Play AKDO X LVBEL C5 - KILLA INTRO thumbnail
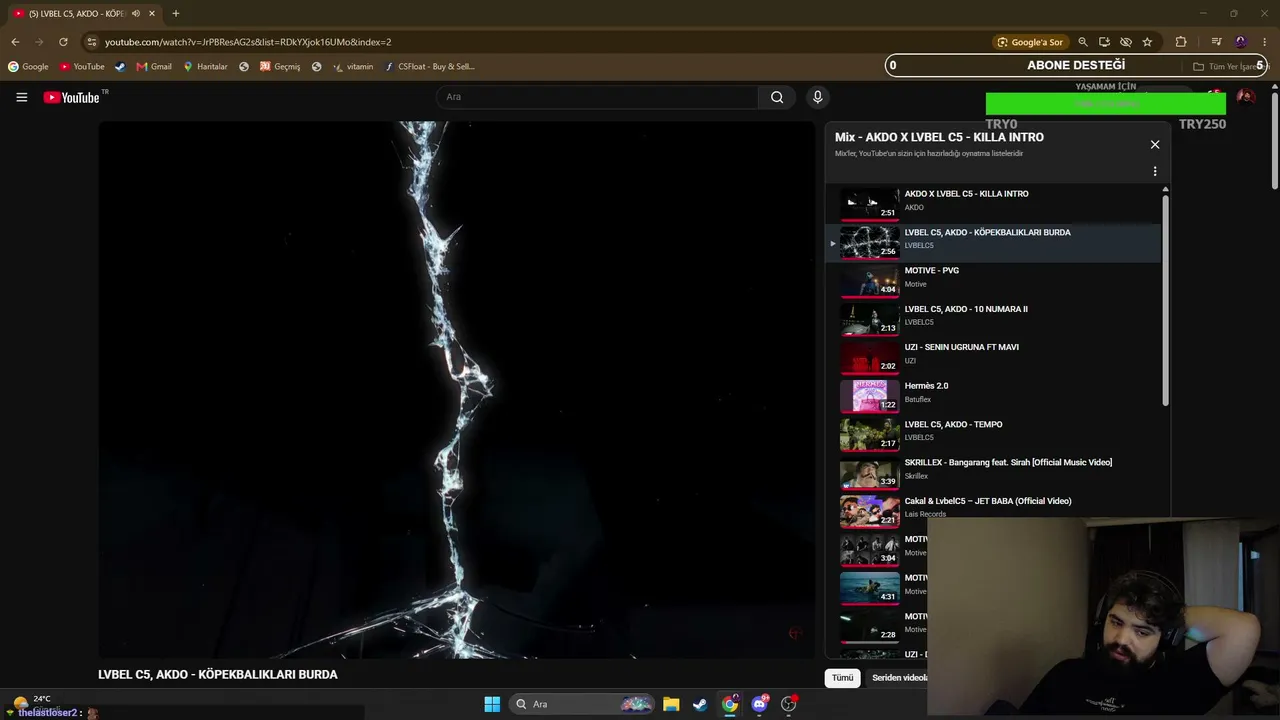This screenshot has width=1280, height=720. click(x=869, y=203)
